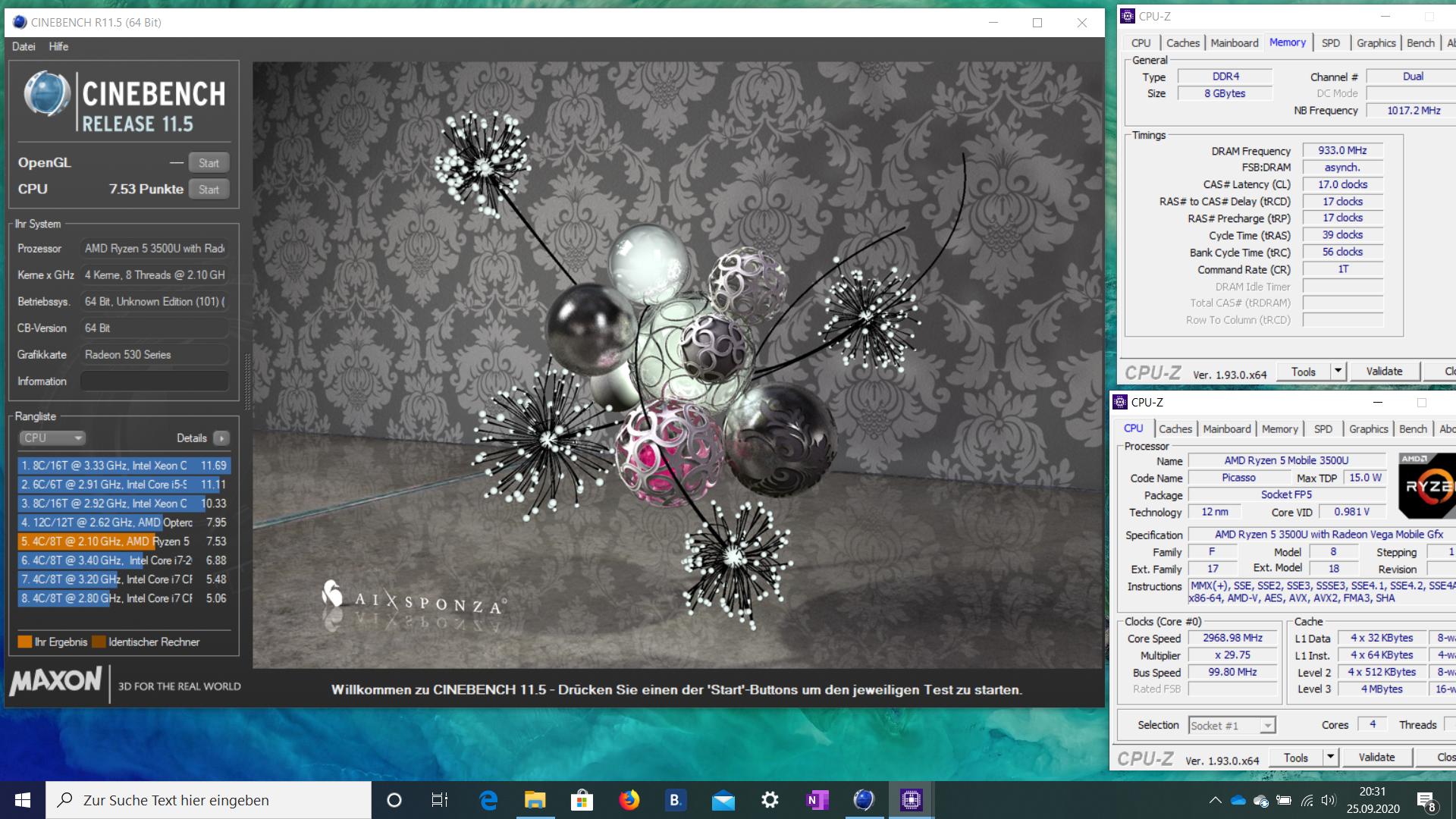The width and height of the screenshot is (1456, 819).
Task: Open Cortana circle icon on taskbar
Action: click(394, 800)
